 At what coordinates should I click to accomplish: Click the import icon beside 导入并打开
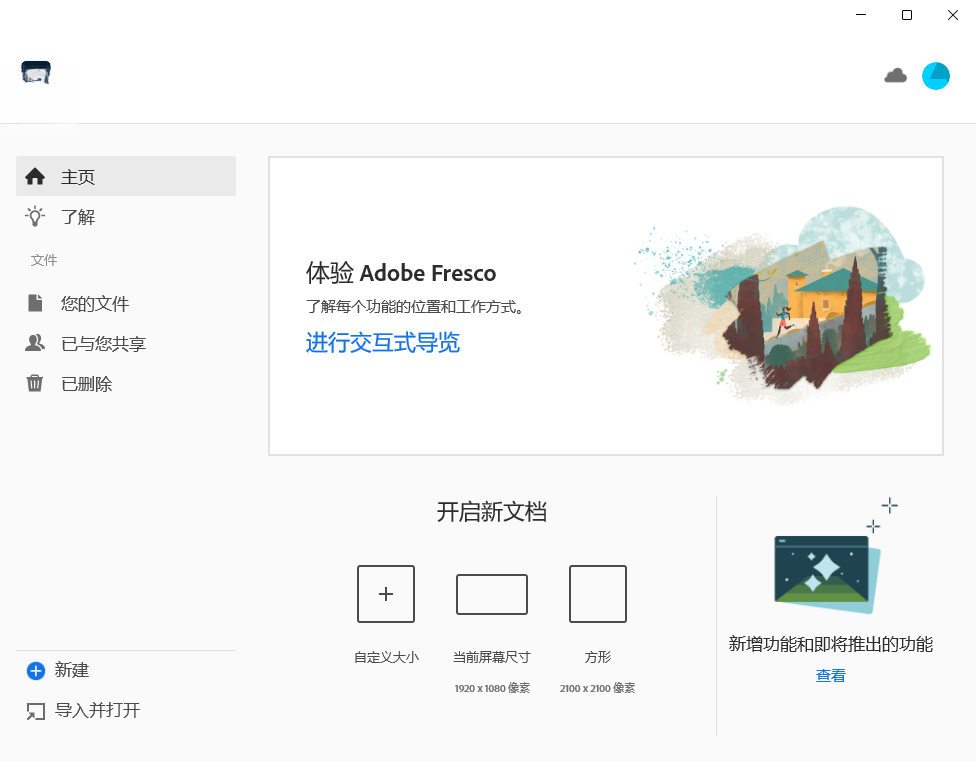[x=35, y=711]
